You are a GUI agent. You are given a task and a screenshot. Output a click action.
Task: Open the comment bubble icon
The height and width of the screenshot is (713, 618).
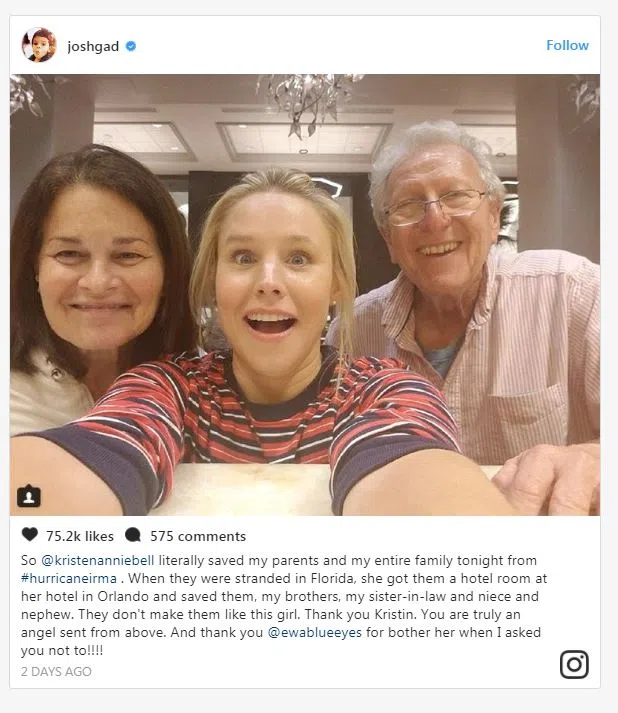pos(133,535)
